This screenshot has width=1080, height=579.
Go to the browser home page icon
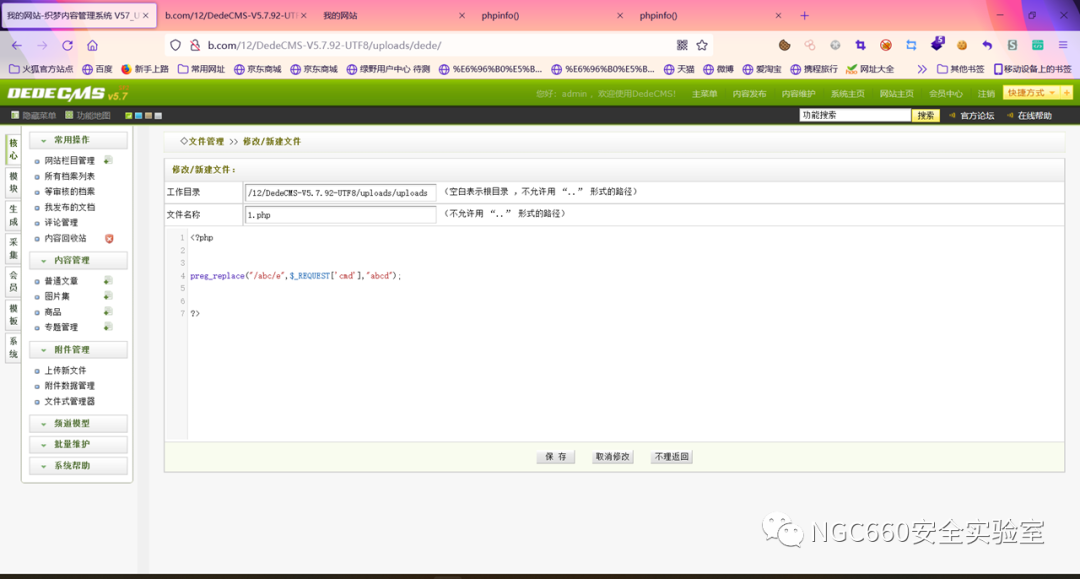(x=92, y=45)
